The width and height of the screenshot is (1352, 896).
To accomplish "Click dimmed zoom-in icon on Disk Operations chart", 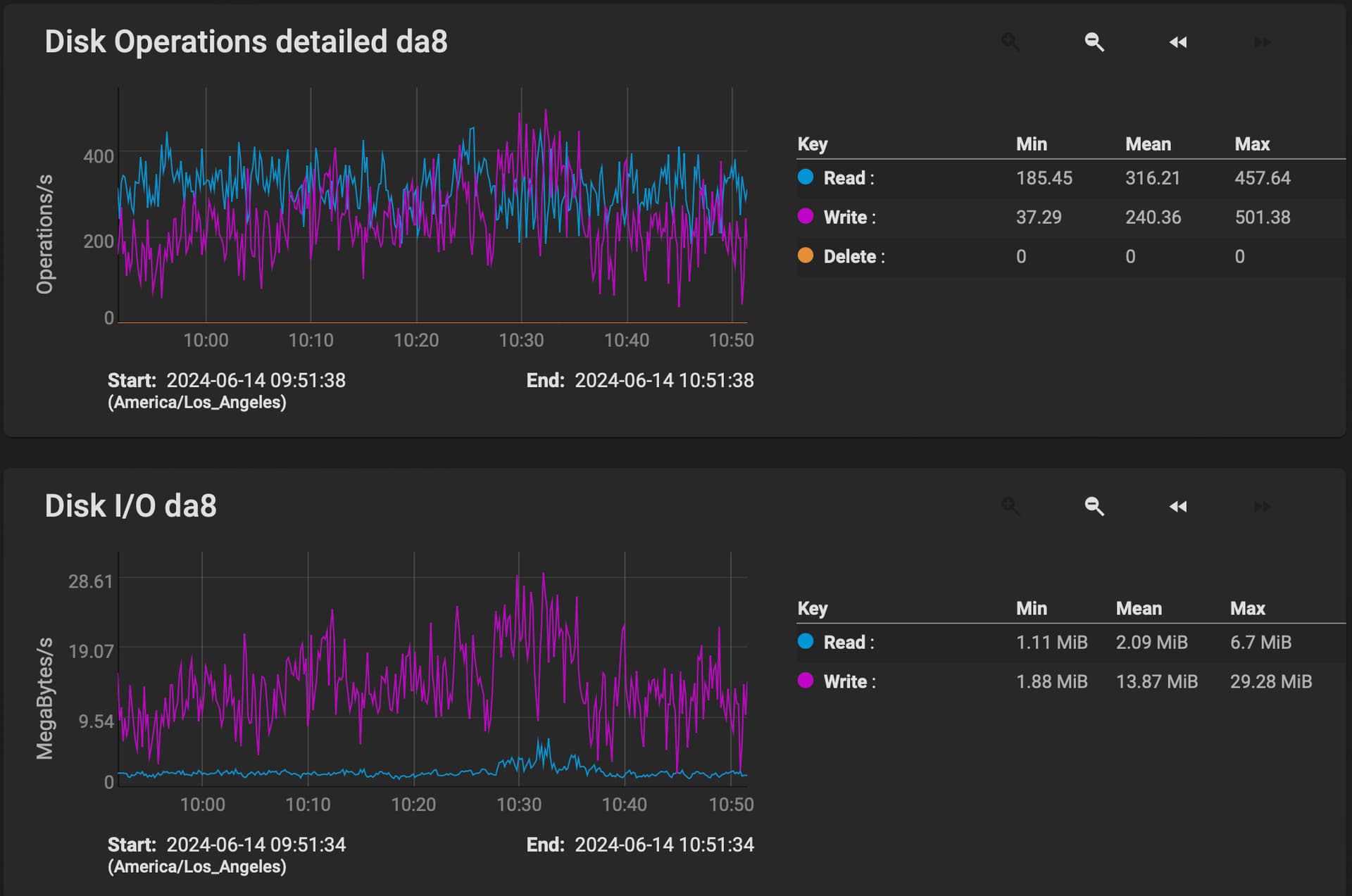I will point(1010,42).
